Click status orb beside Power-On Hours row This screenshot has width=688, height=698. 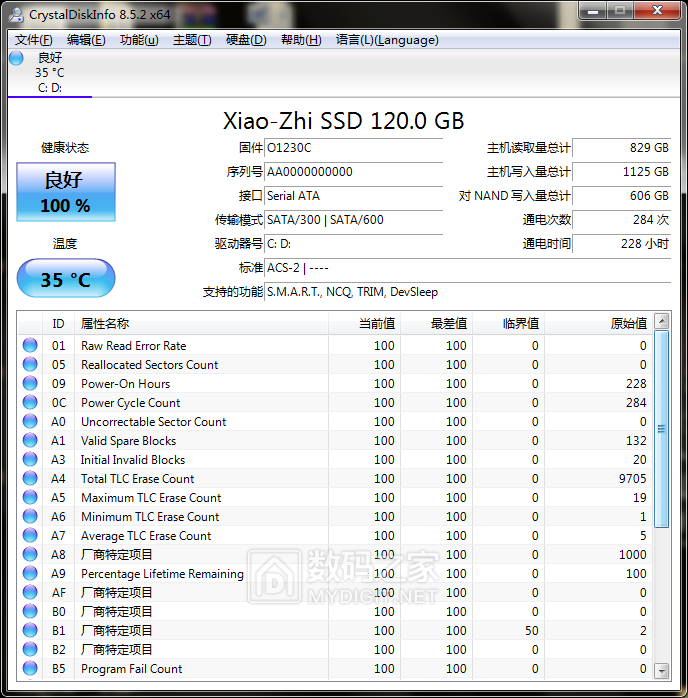tap(30, 384)
